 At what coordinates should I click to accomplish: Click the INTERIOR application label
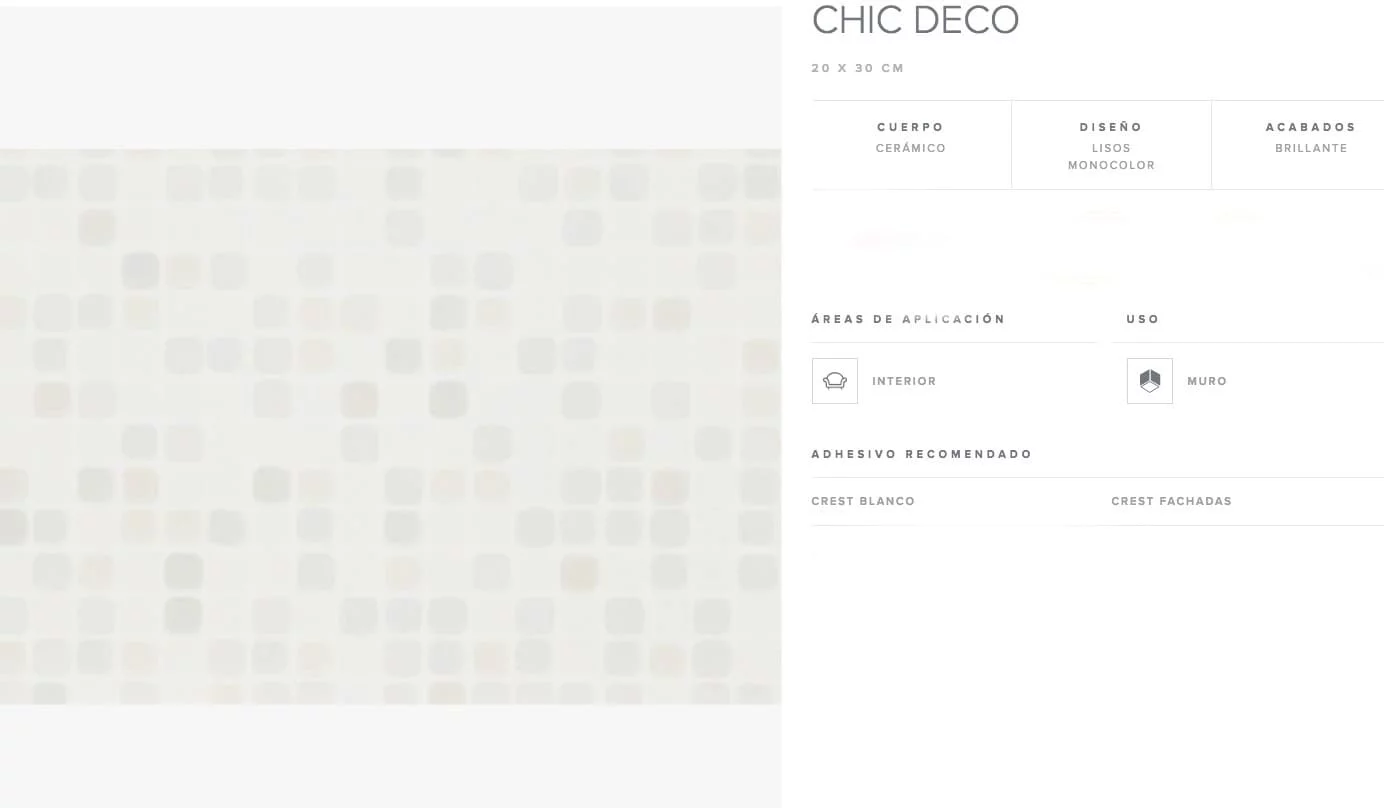click(x=904, y=381)
